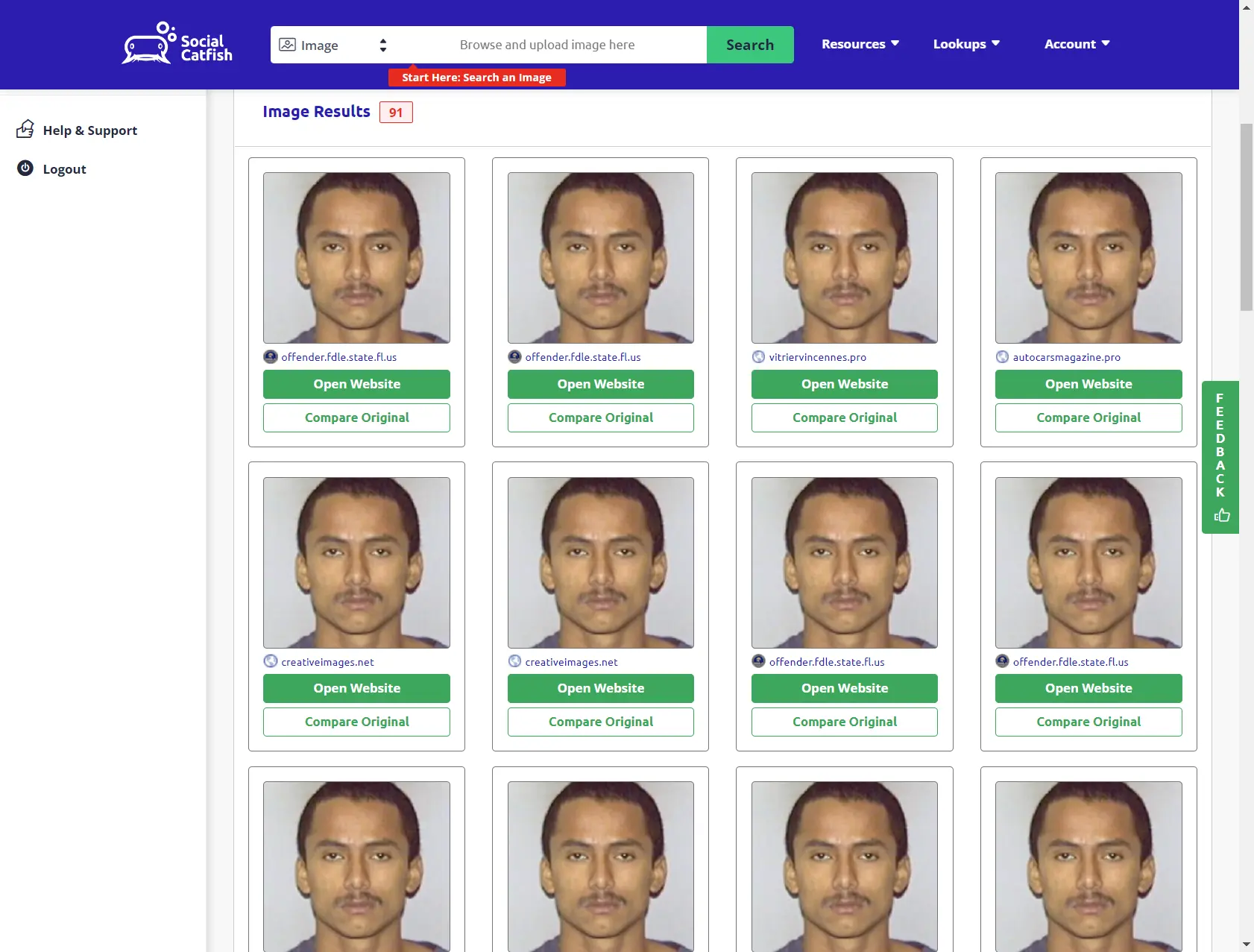The width and height of the screenshot is (1254, 952).
Task: Click the globe icon beside vitriervincennes.pro
Action: tap(758, 357)
